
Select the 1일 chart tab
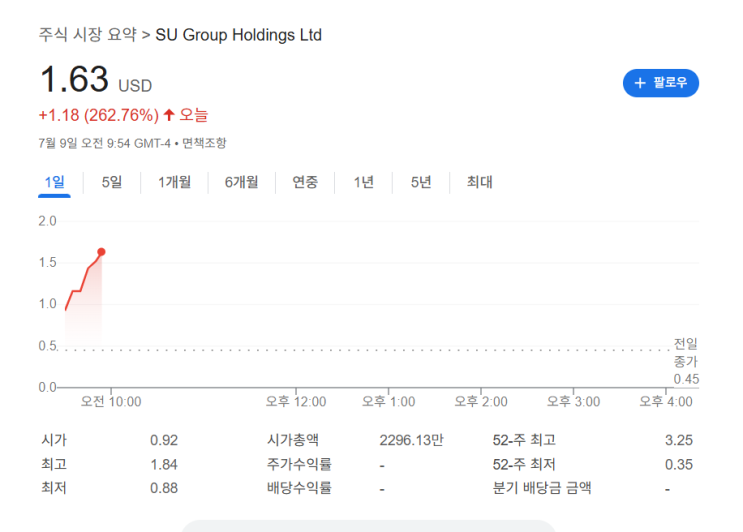[x=54, y=182]
